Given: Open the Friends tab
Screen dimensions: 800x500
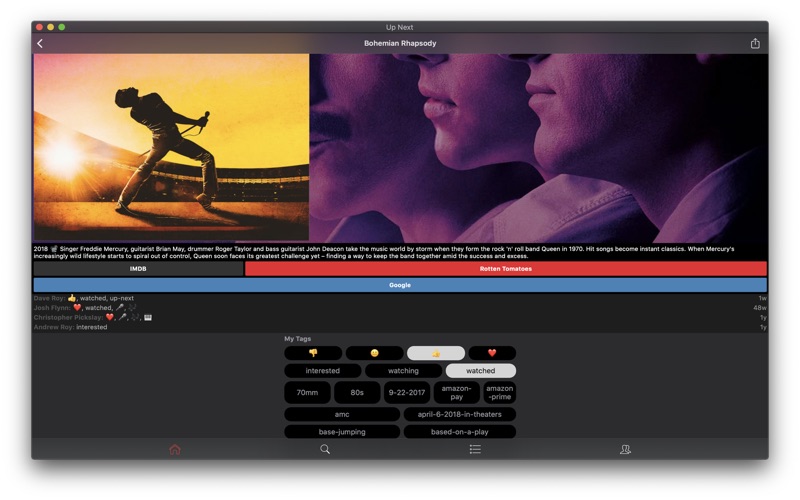Looking at the screenshot, I should tap(625, 449).
